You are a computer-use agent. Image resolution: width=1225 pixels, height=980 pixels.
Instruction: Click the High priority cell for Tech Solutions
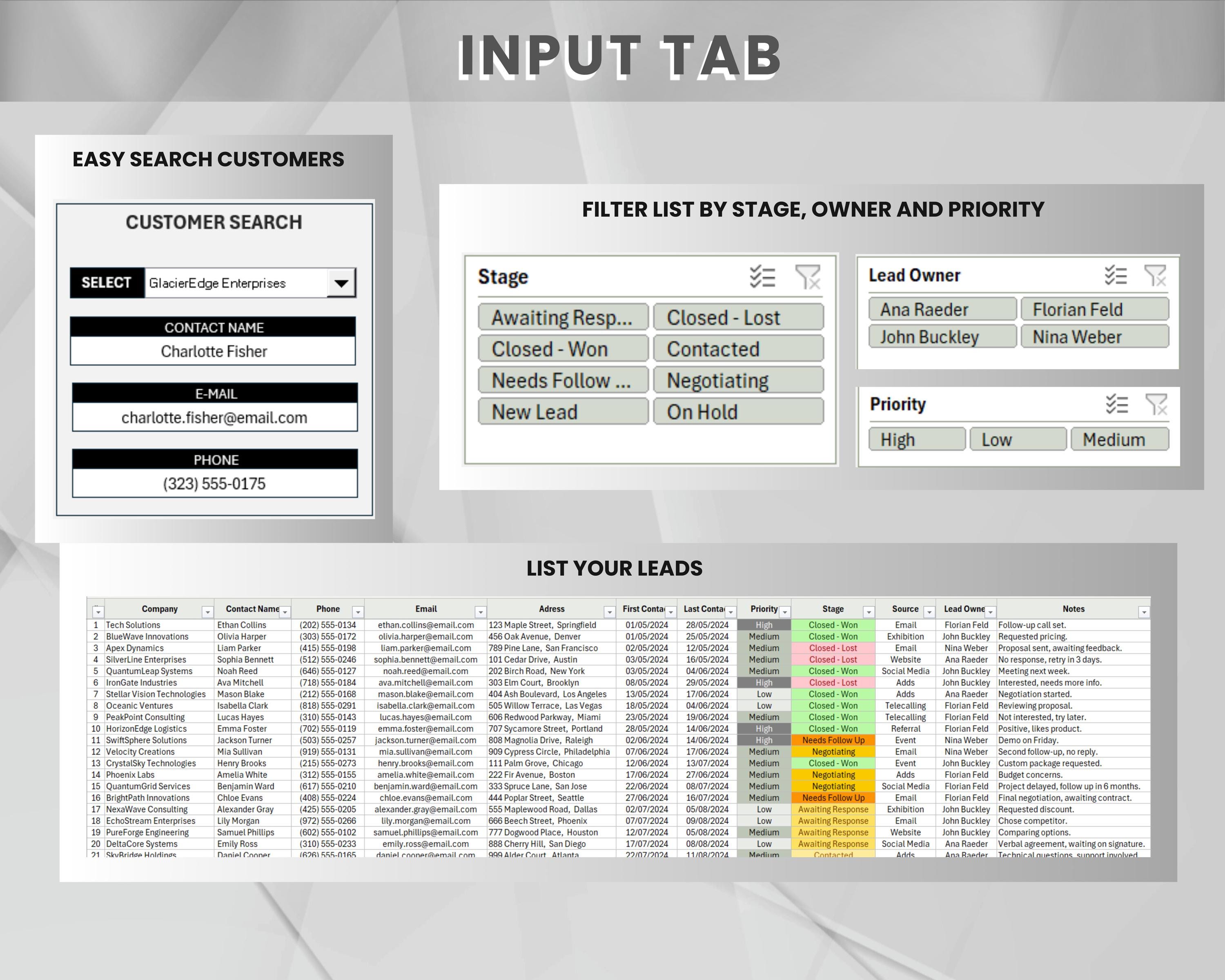pyautogui.click(x=764, y=625)
